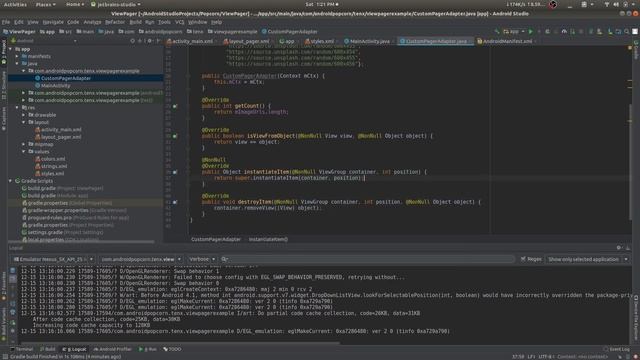The height and width of the screenshot is (360, 640).
Task: Open the app run configuration dropdown
Action: point(514,31)
